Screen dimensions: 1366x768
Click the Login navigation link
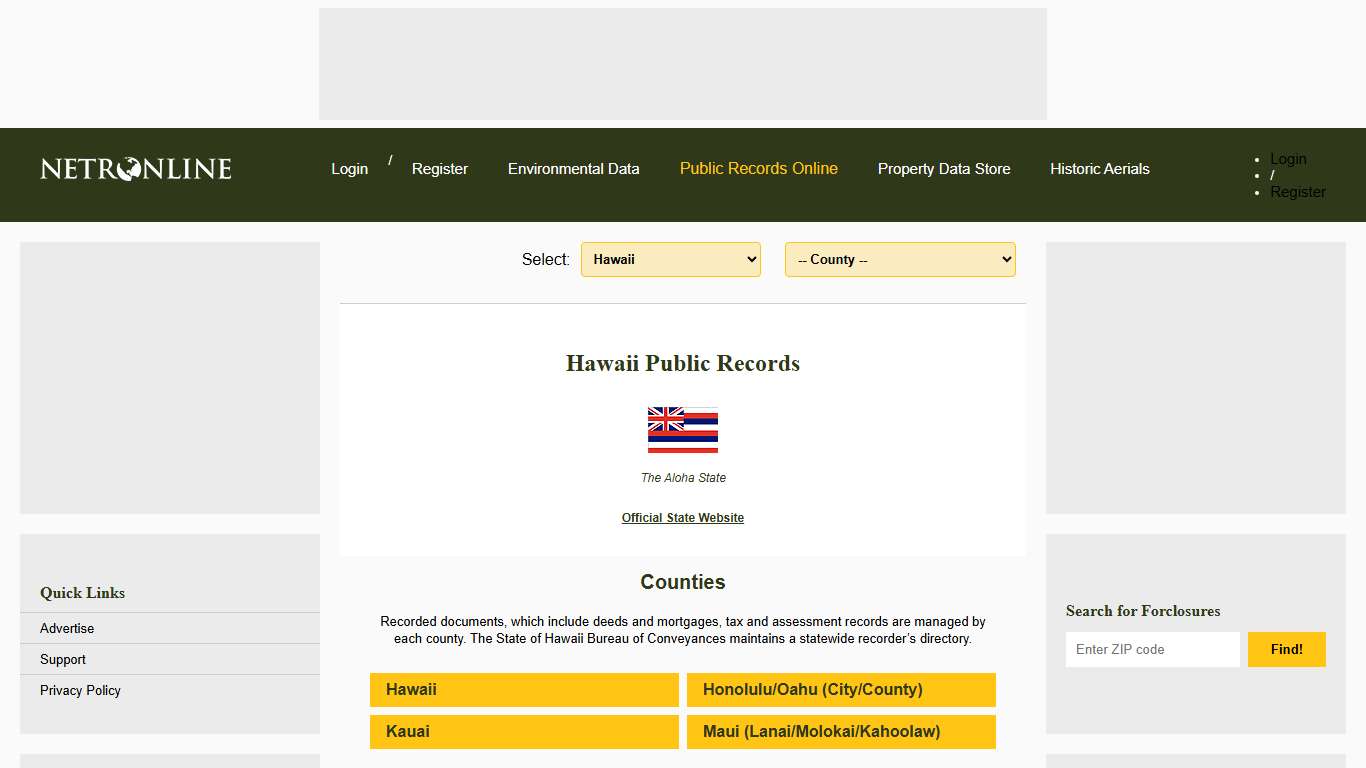pyautogui.click(x=349, y=168)
